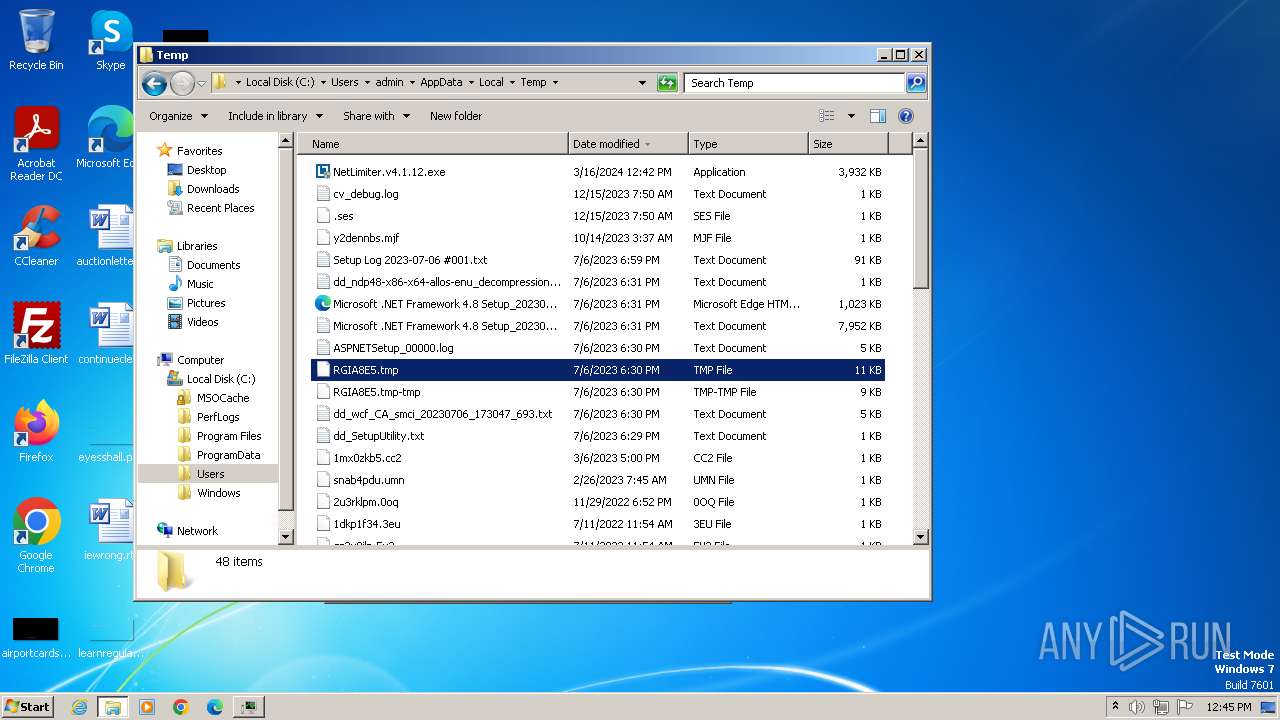The width and height of the screenshot is (1280, 720).
Task: Click admin in the address breadcrumb
Action: point(389,83)
